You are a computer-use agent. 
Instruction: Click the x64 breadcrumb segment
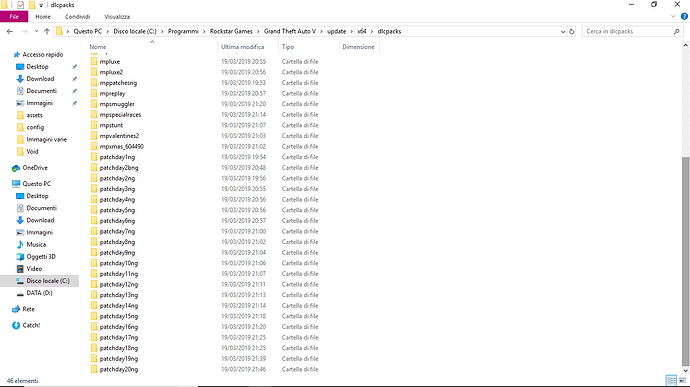tap(362, 31)
